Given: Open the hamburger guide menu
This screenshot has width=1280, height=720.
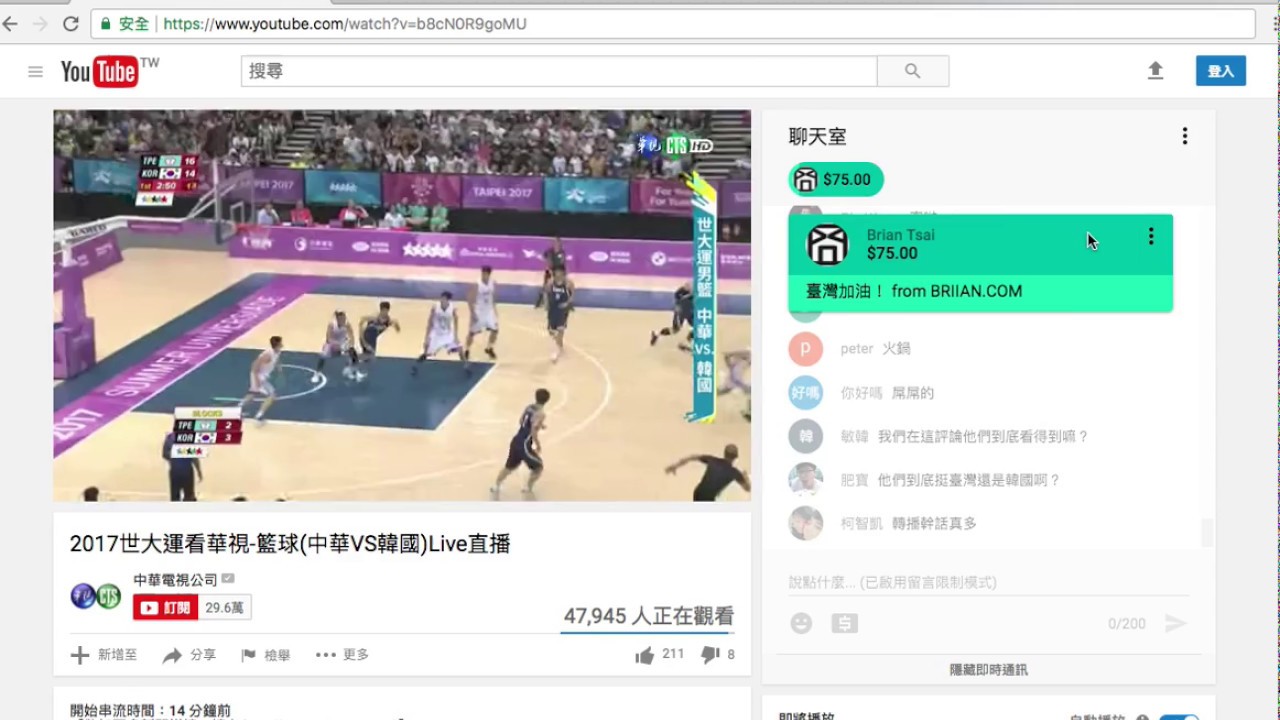Looking at the screenshot, I should [35, 71].
